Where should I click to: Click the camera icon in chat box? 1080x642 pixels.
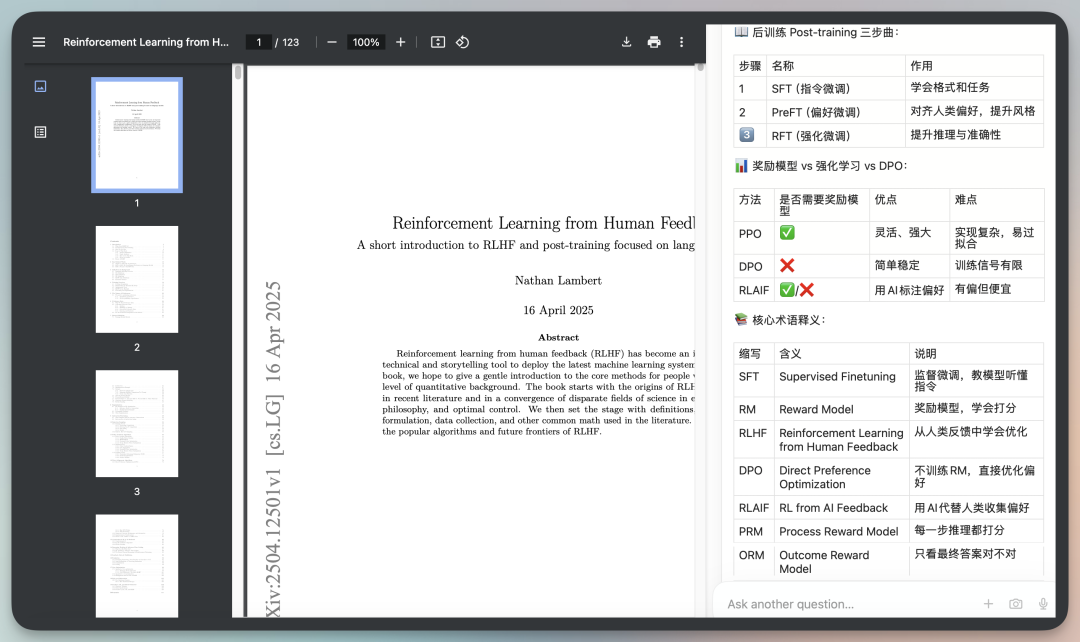[x=1016, y=604]
